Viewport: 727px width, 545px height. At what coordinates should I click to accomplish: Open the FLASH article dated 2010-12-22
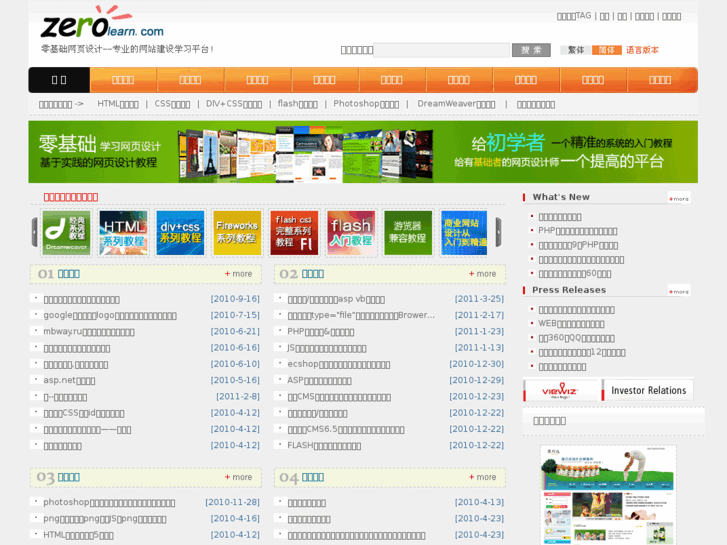pyautogui.click(x=324, y=445)
